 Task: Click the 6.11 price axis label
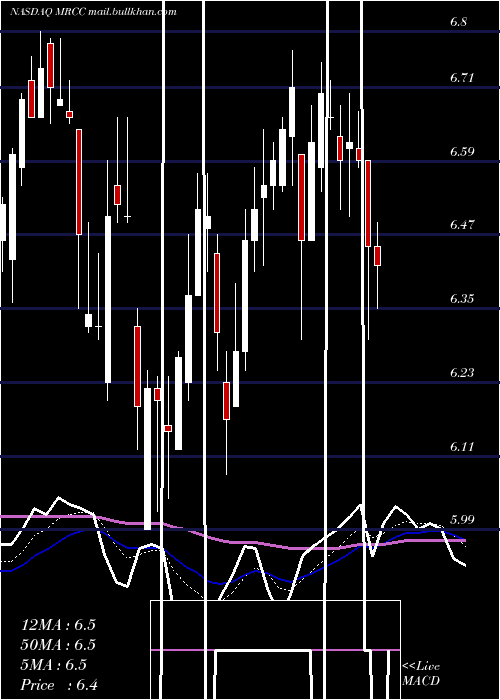coord(461,446)
